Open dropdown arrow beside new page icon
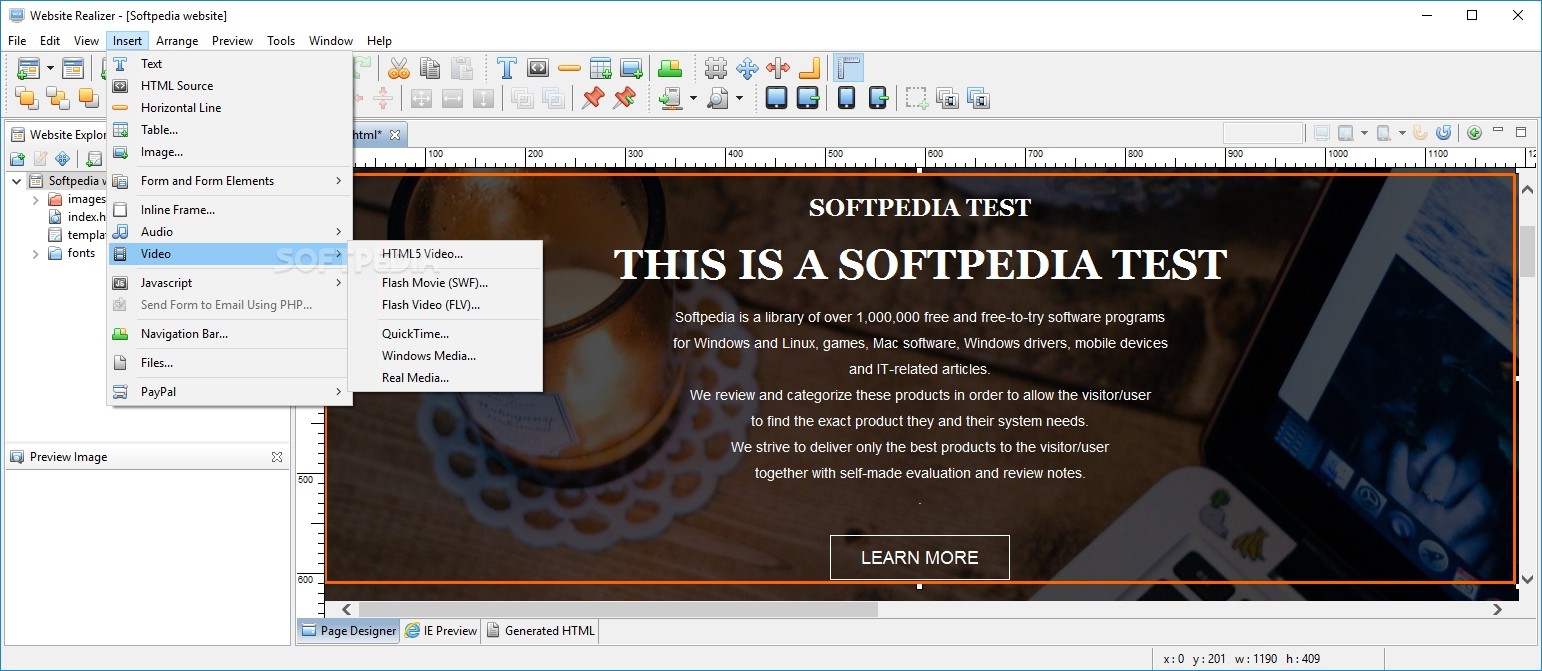 point(50,68)
